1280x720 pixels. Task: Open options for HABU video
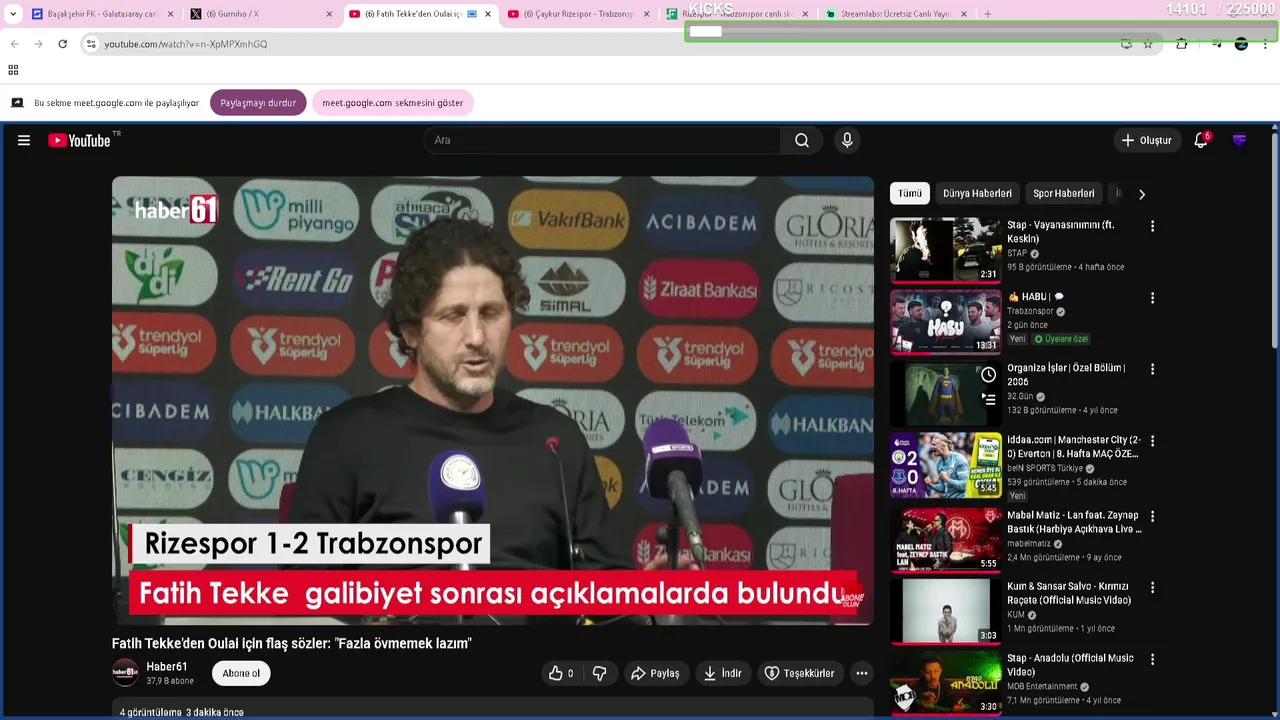[x=1152, y=299]
